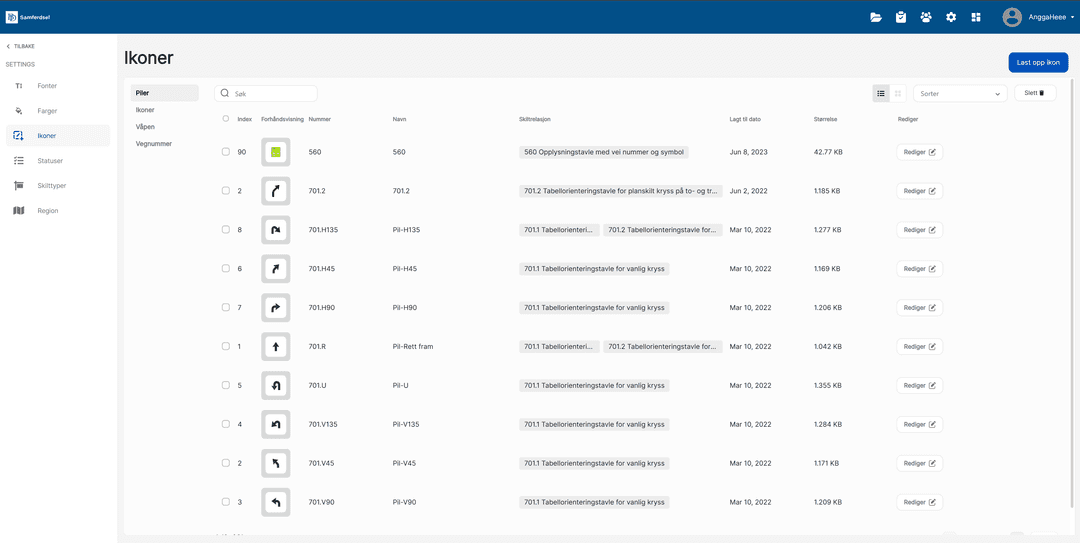The height and width of the screenshot is (543, 1080).
Task: Open the Våpen category tab
Action: point(146,127)
